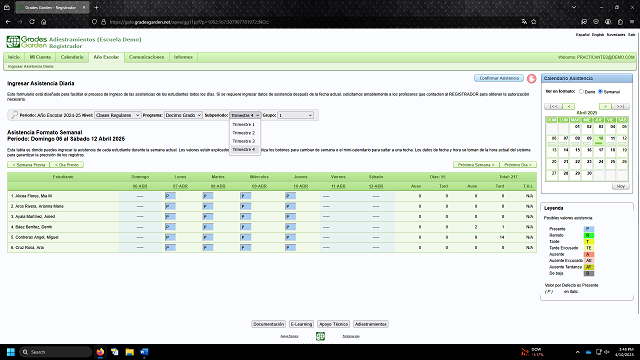Click the Apoyo Técnico footer button

click(x=333, y=324)
